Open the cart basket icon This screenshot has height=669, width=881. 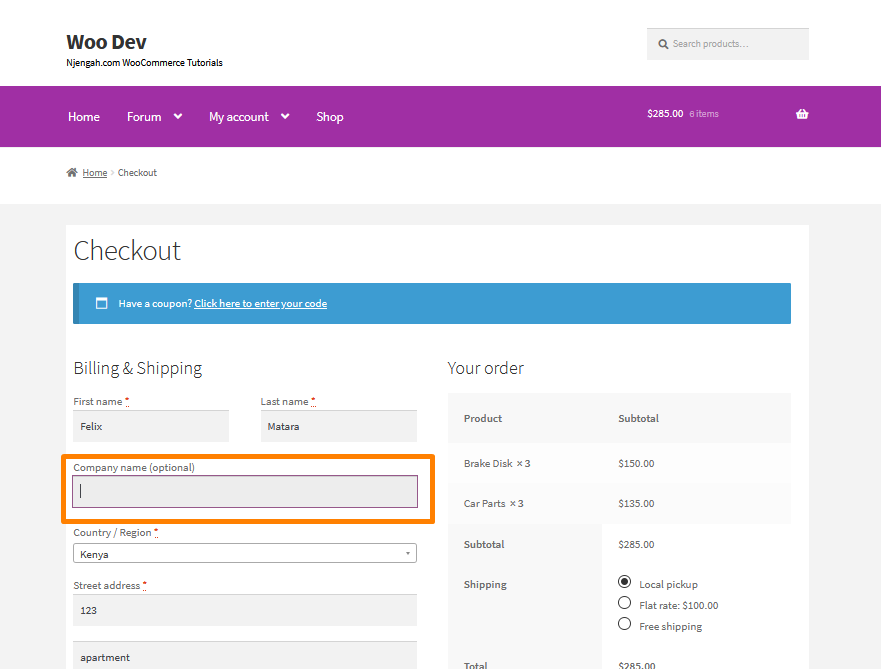(x=802, y=114)
